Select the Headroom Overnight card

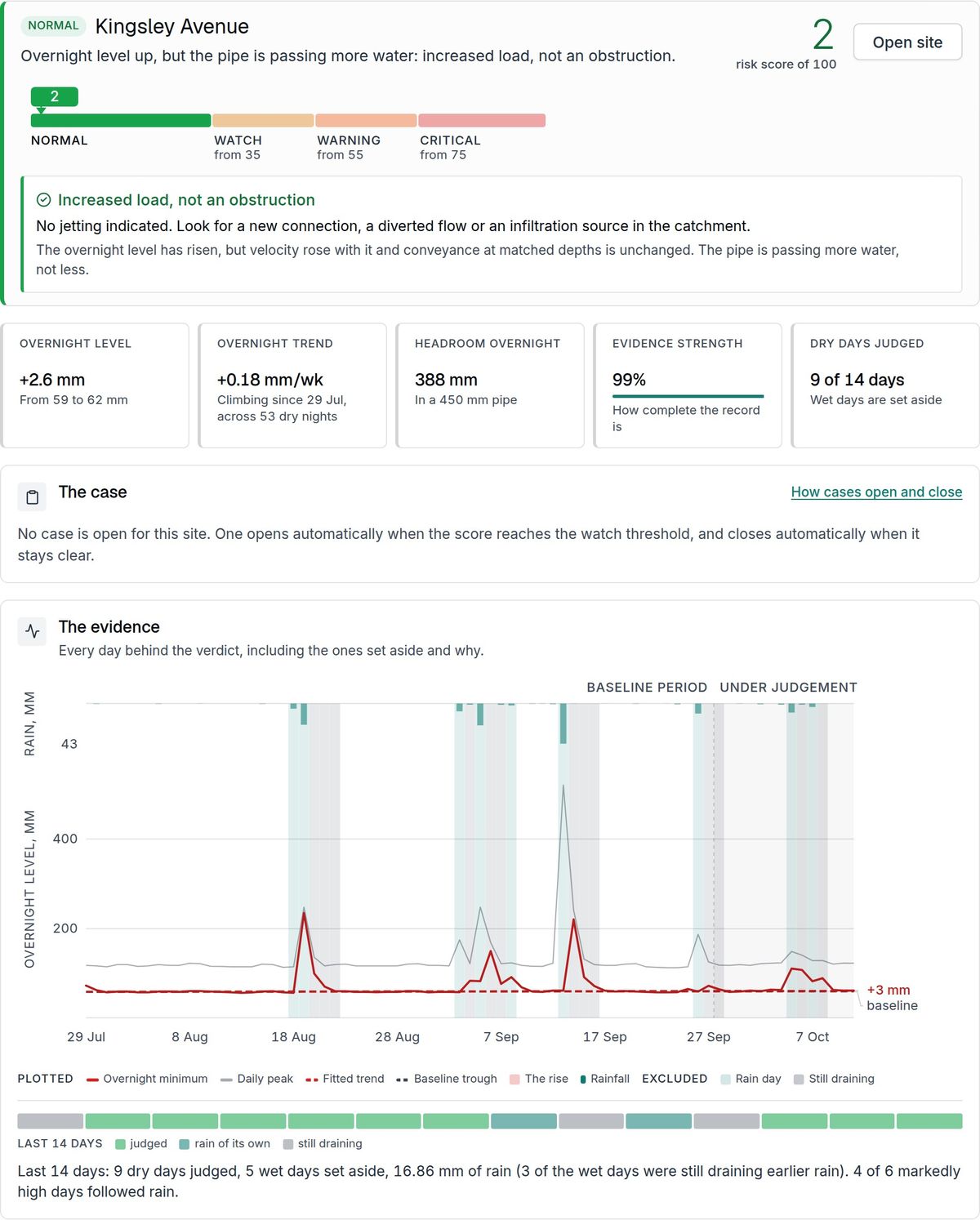(490, 385)
